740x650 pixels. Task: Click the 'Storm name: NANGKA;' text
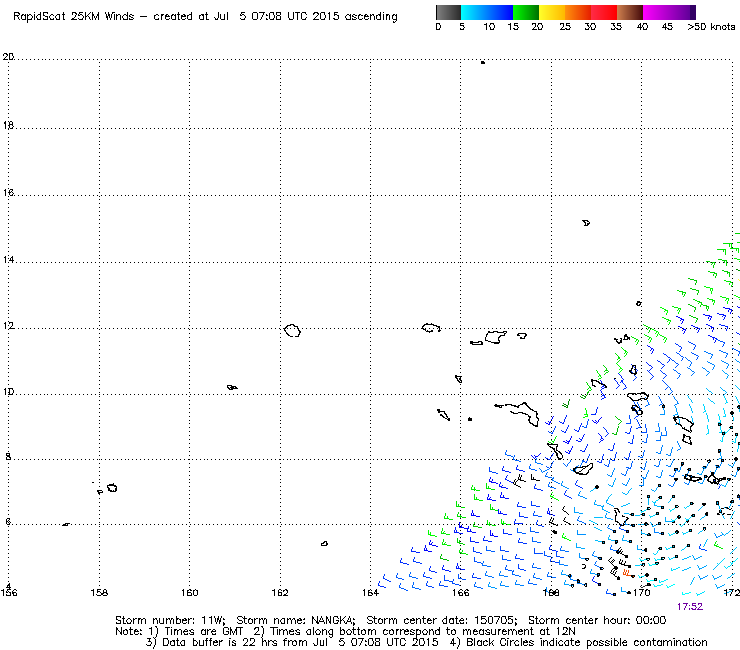tap(296, 620)
